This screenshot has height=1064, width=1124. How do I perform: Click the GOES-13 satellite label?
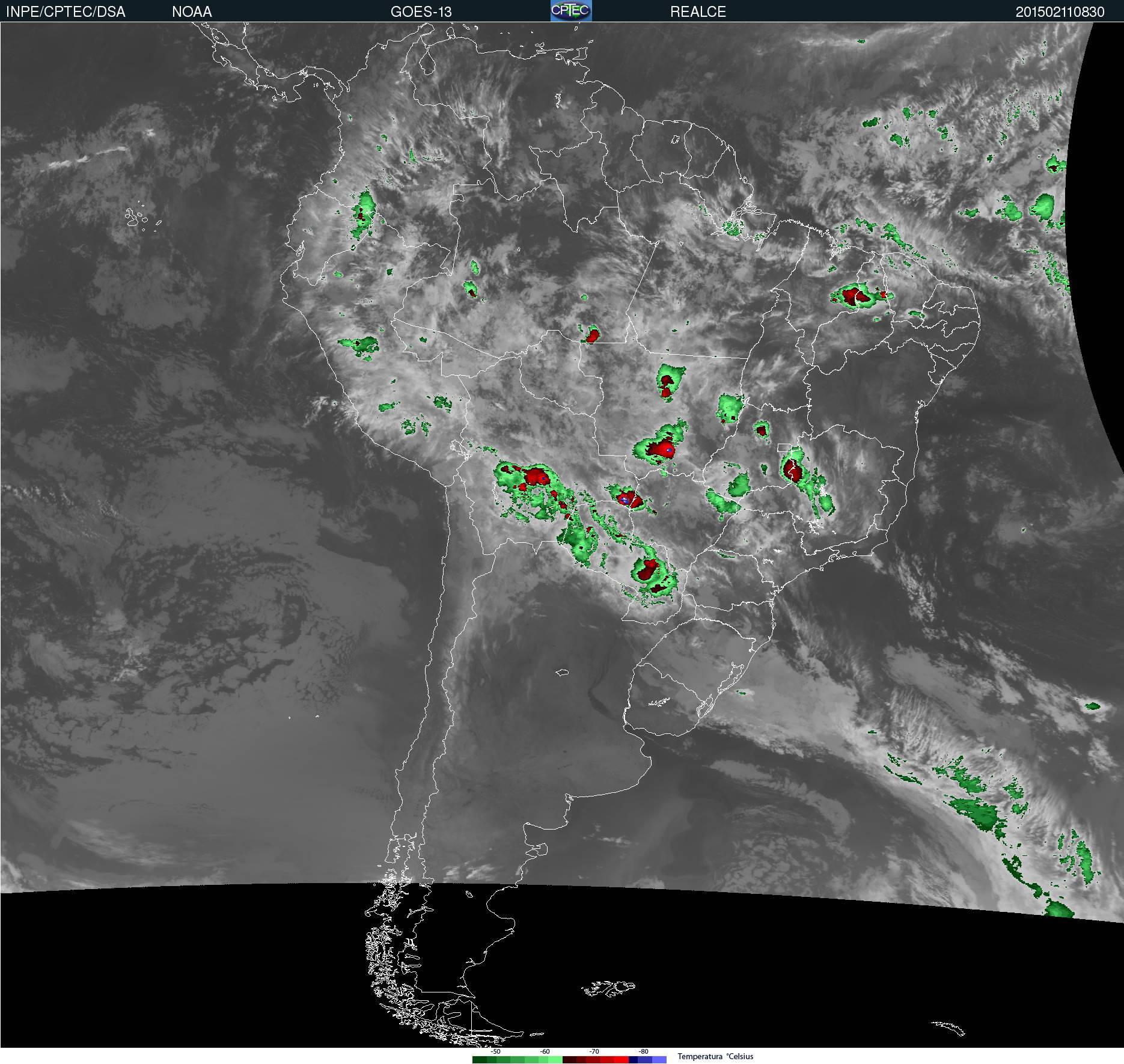421,11
